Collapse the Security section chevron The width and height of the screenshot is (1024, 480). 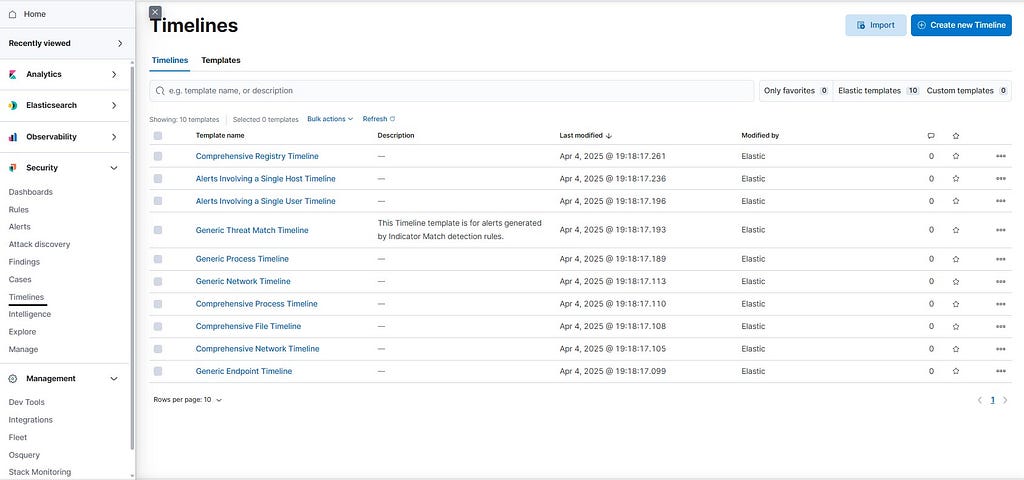[114, 168]
